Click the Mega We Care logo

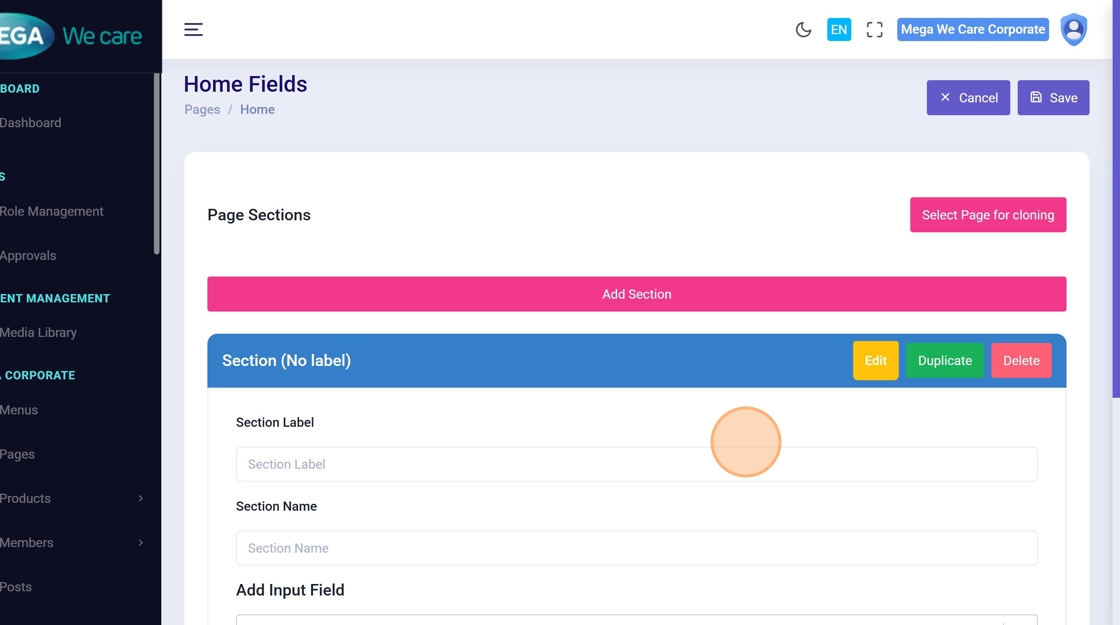coord(70,36)
